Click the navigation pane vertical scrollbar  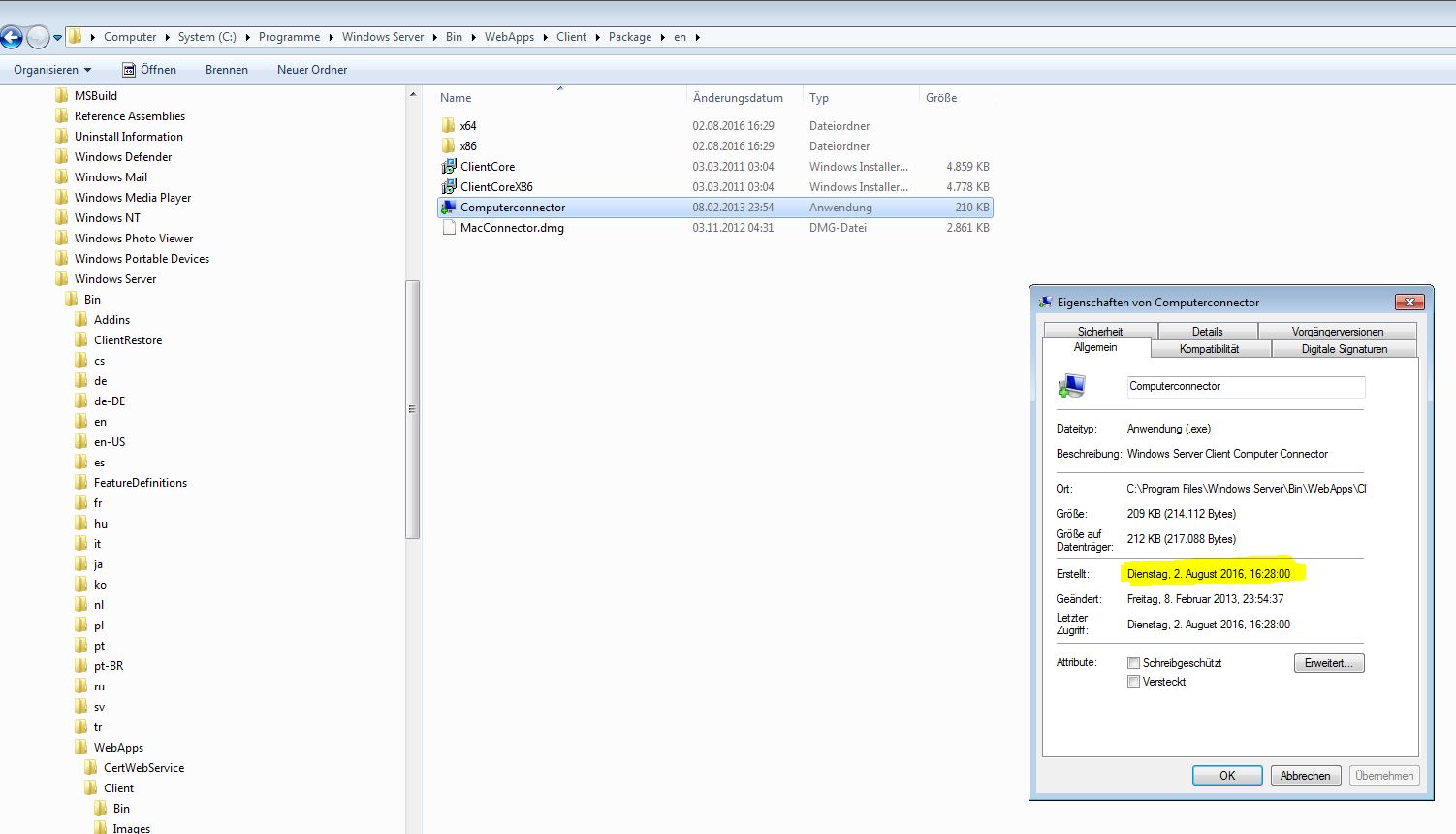tap(412, 408)
